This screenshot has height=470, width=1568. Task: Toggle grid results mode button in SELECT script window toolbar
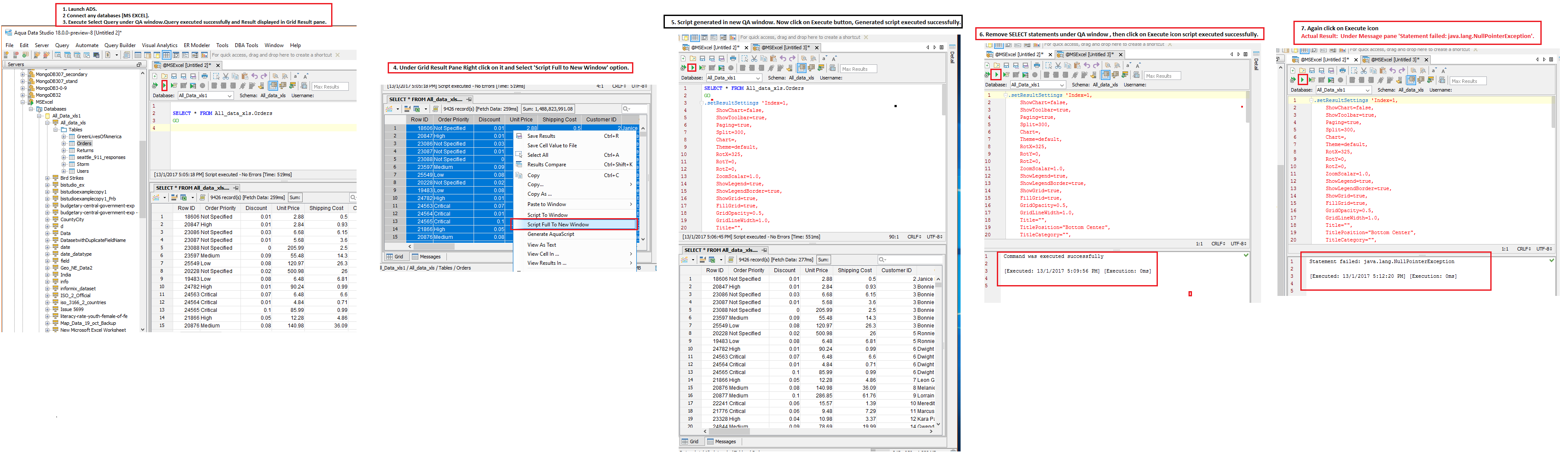pyautogui.click(x=802, y=68)
